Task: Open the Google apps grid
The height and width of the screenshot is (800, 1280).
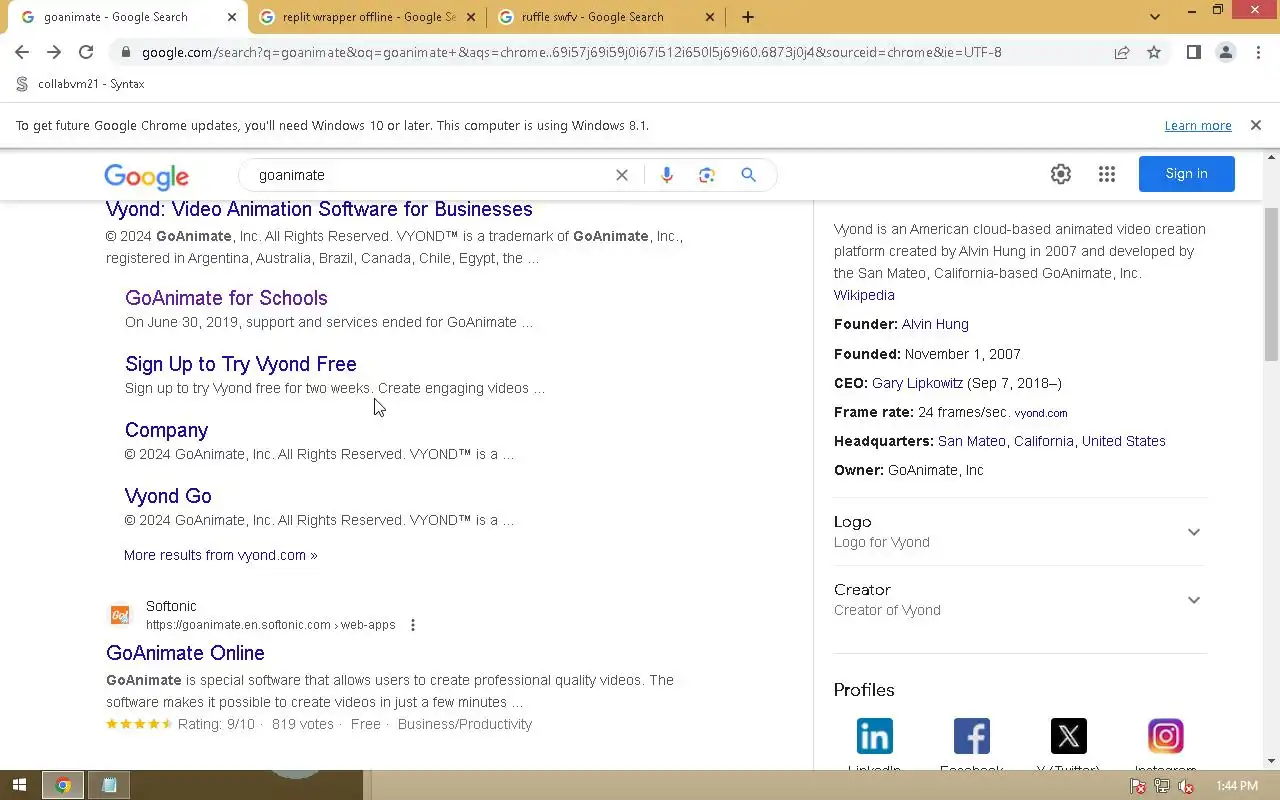Action: [1107, 174]
